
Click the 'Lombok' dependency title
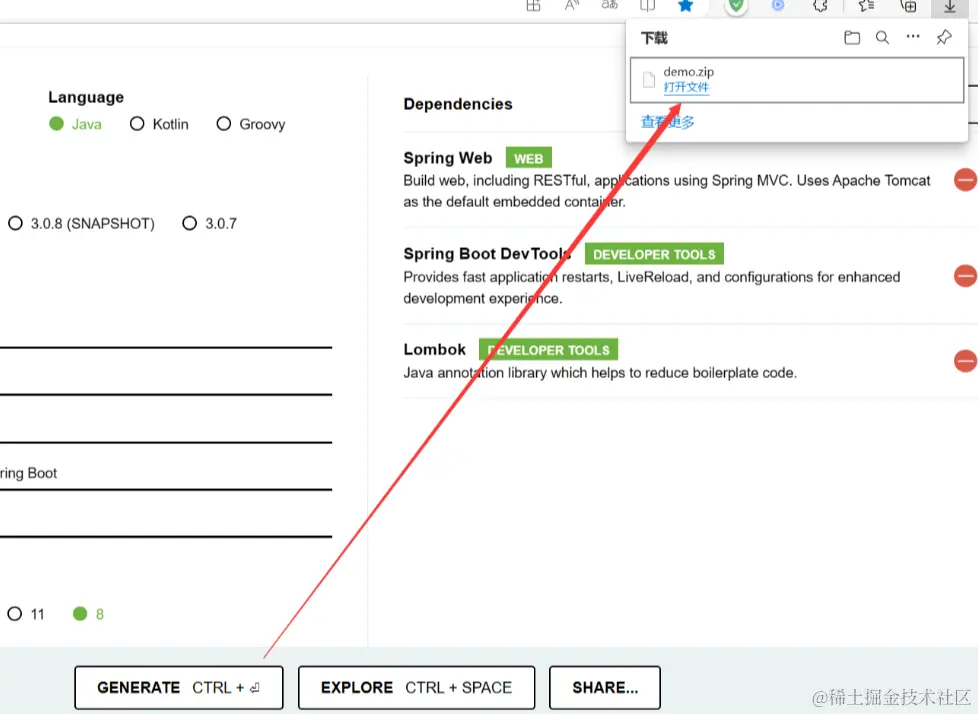click(x=435, y=349)
